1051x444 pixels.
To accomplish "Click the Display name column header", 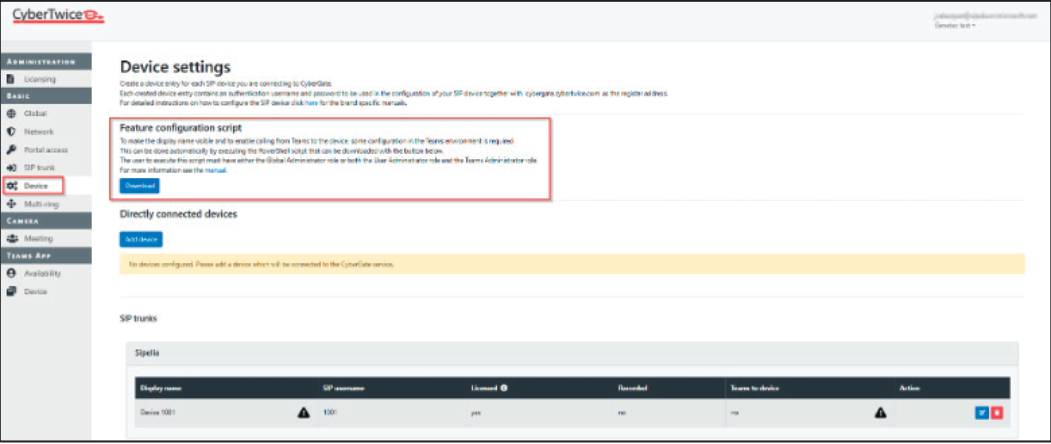I will click(x=161, y=388).
